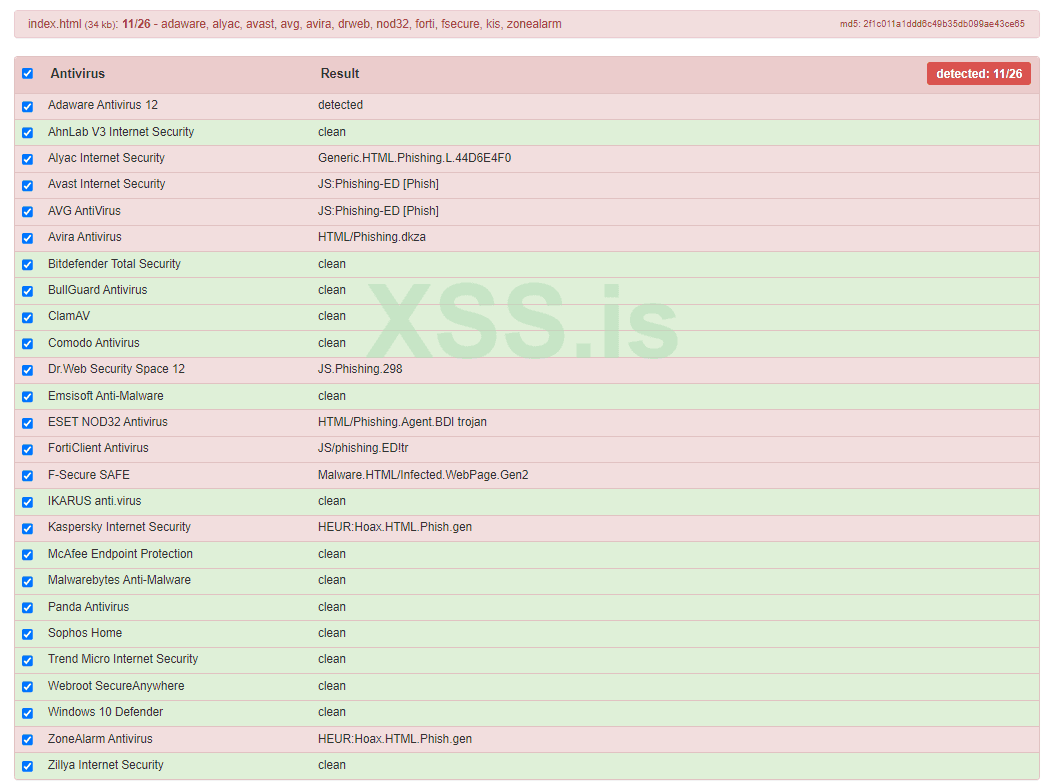
Task: Click the 'clean' result for AhnLab V3
Action: click(332, 132)
